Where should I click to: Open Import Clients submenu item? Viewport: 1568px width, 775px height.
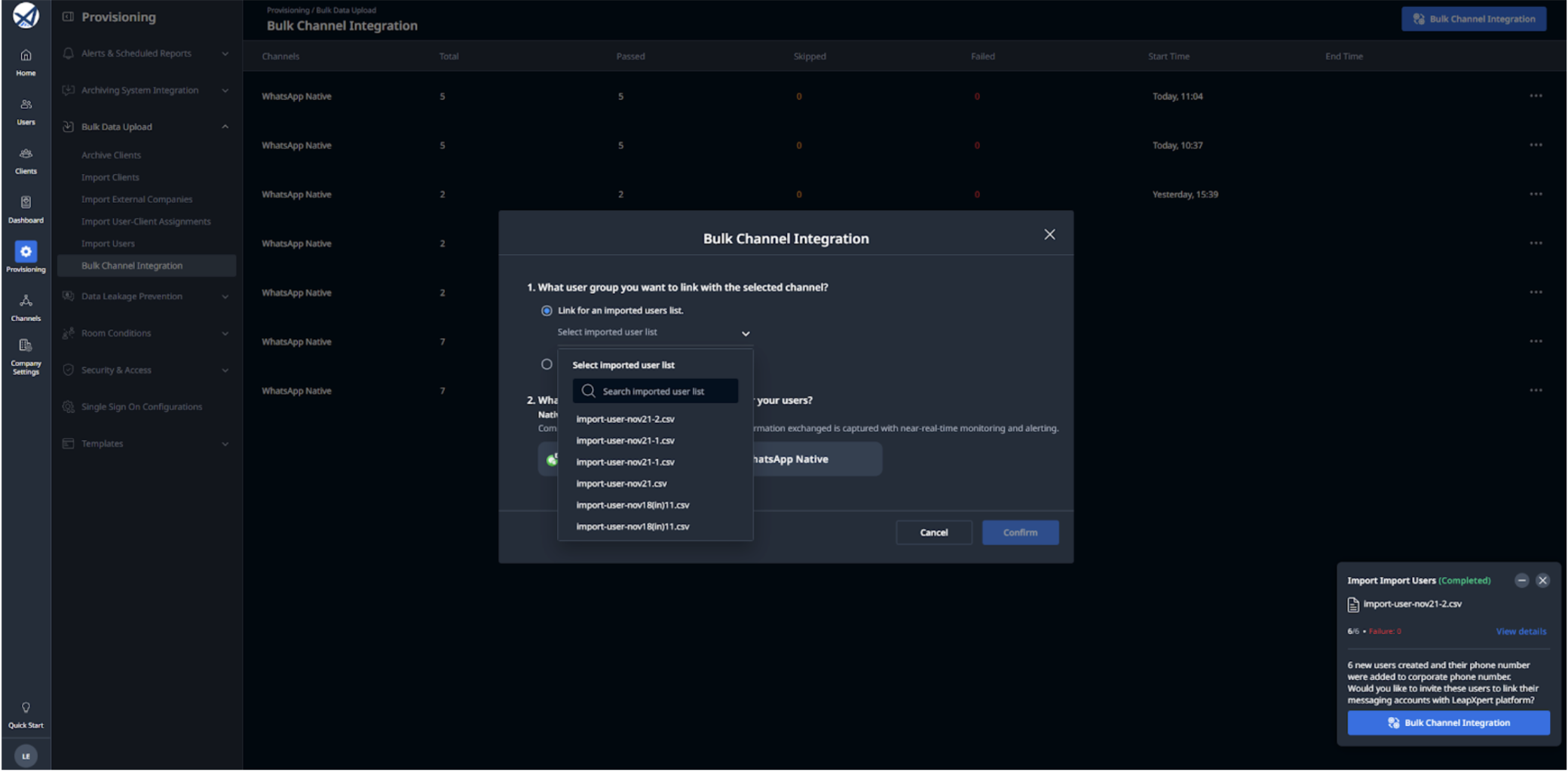(110, 177)
